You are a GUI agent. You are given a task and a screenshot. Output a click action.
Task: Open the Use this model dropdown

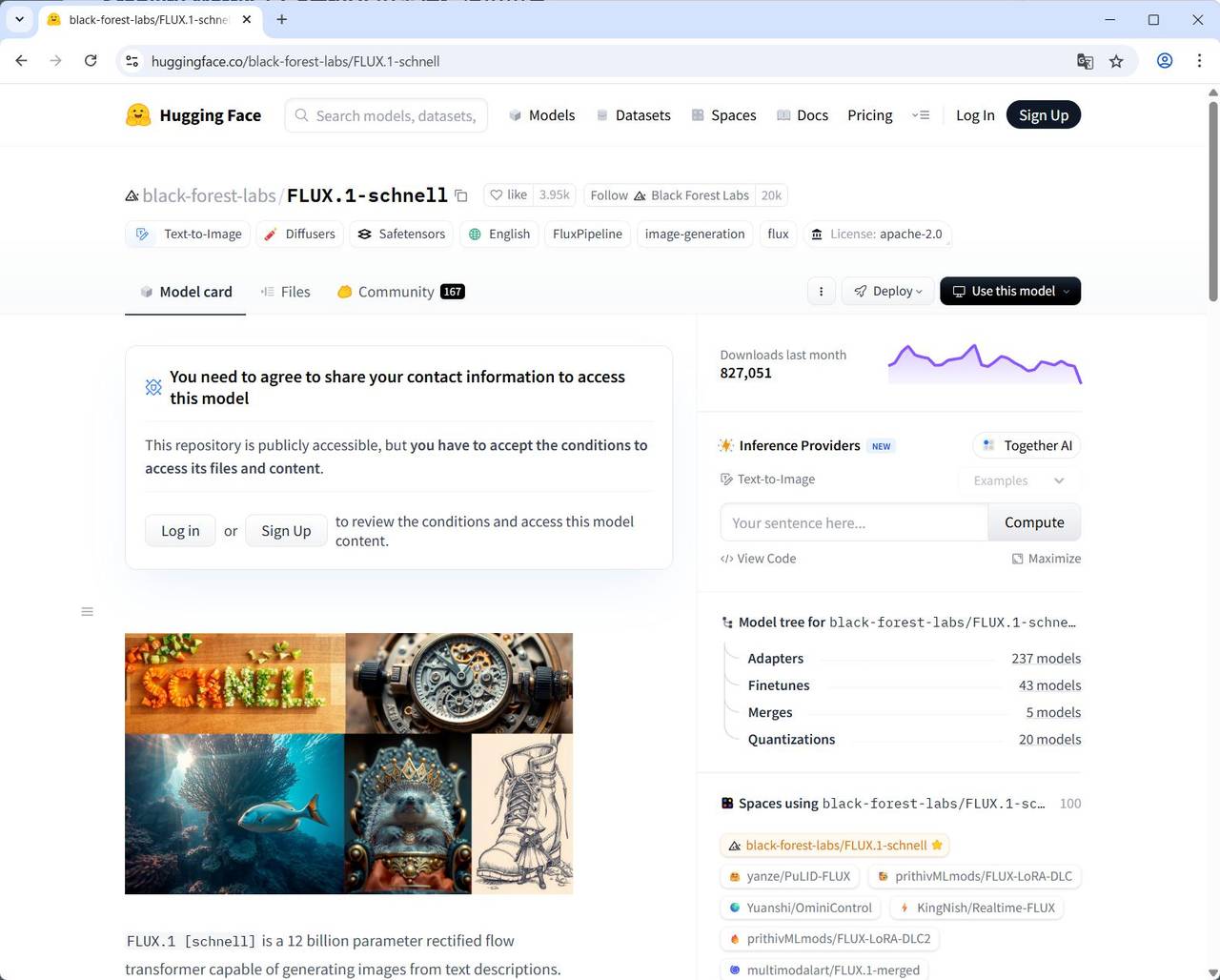point(1010,292)
